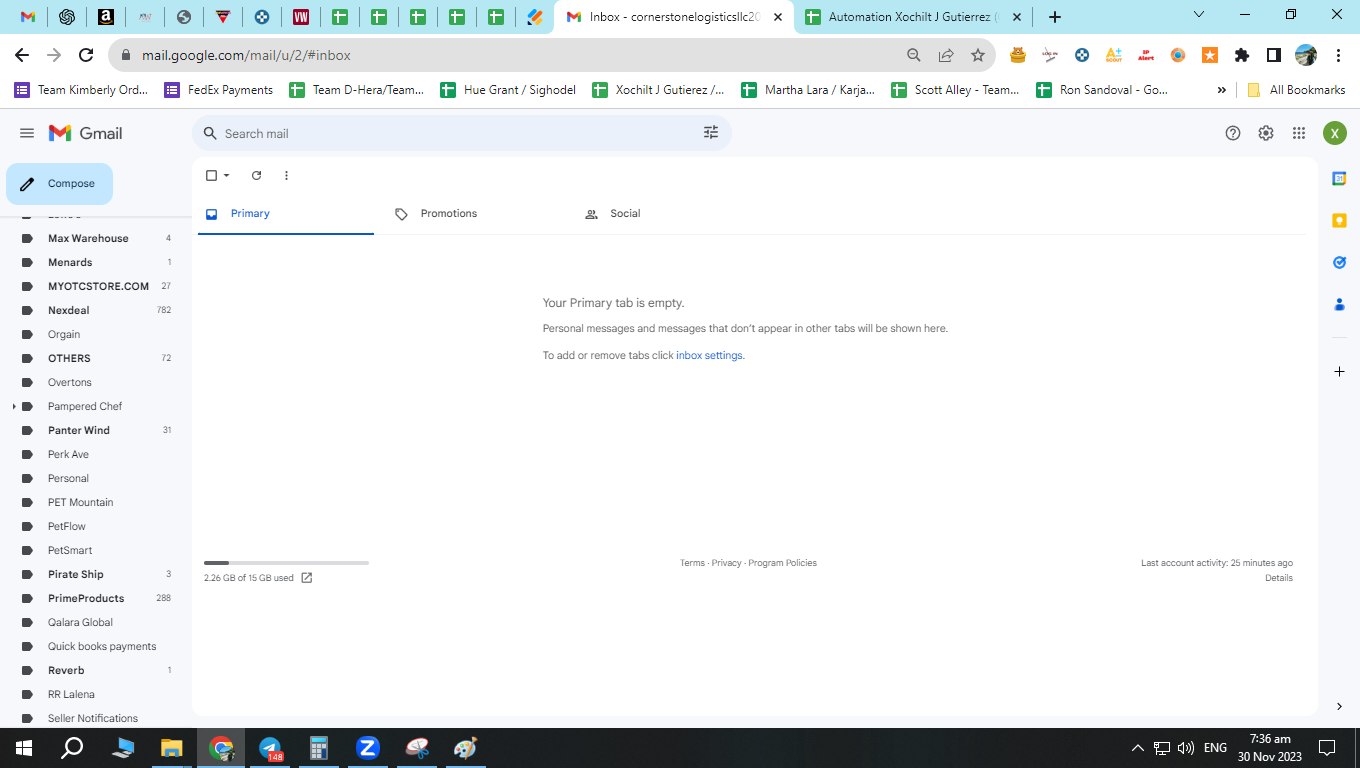
Task: Open the Windows Start menu
Action: 24,748
